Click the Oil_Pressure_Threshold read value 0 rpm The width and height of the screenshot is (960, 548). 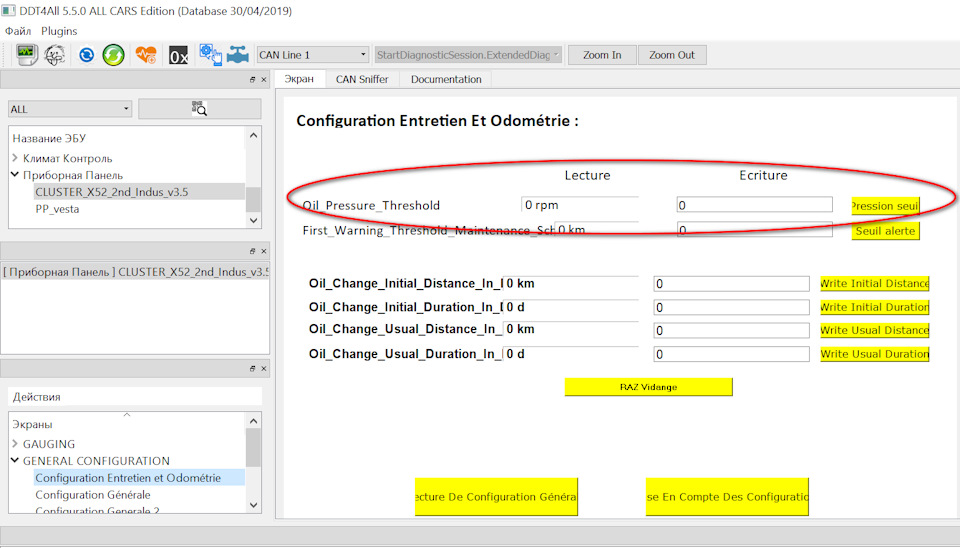coord(580,205)
